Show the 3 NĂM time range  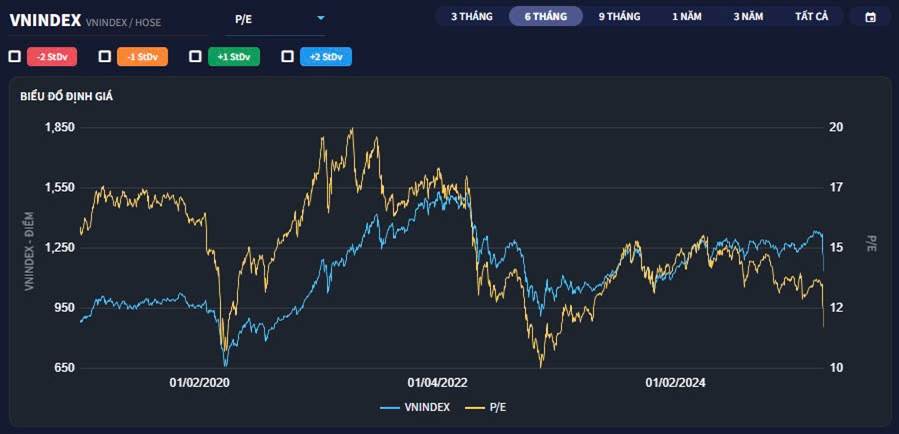749,17
